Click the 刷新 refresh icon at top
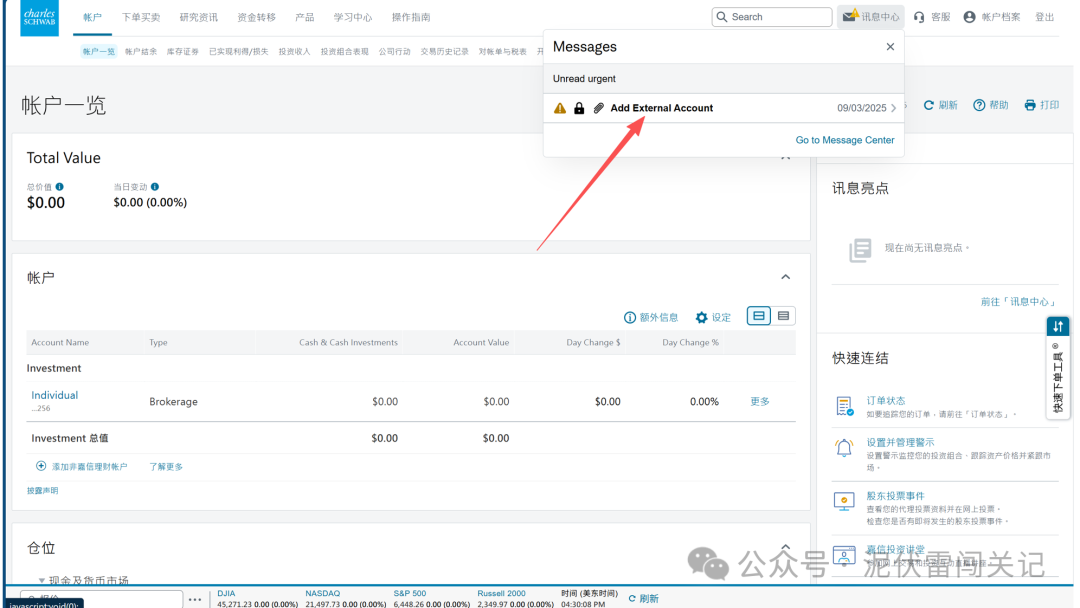 point(928,105)
